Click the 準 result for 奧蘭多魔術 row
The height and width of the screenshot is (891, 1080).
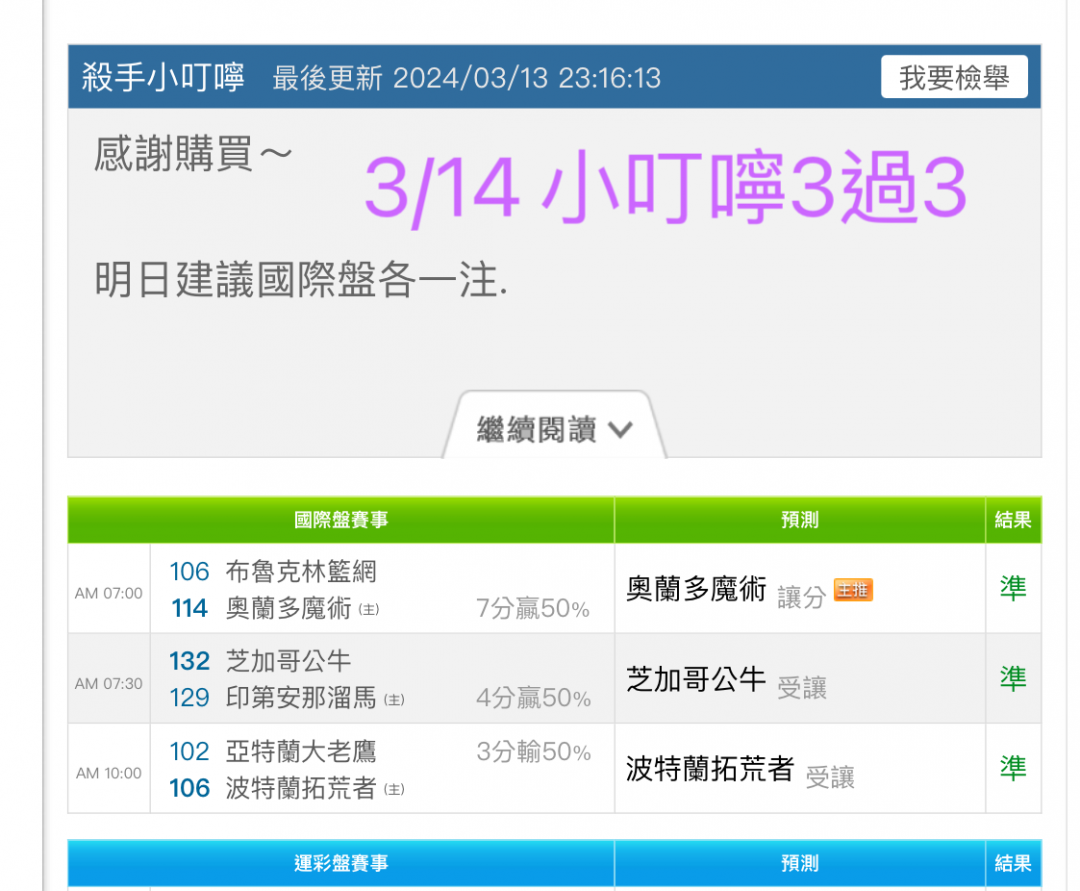1013,589
